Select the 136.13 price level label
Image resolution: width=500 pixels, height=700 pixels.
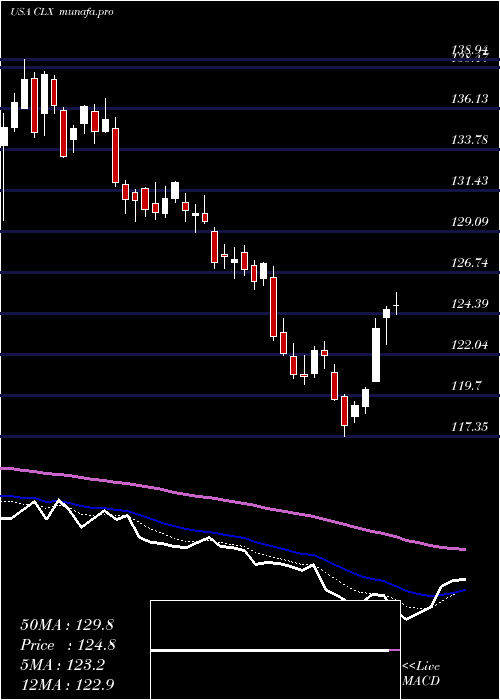(x=469, y=98)
